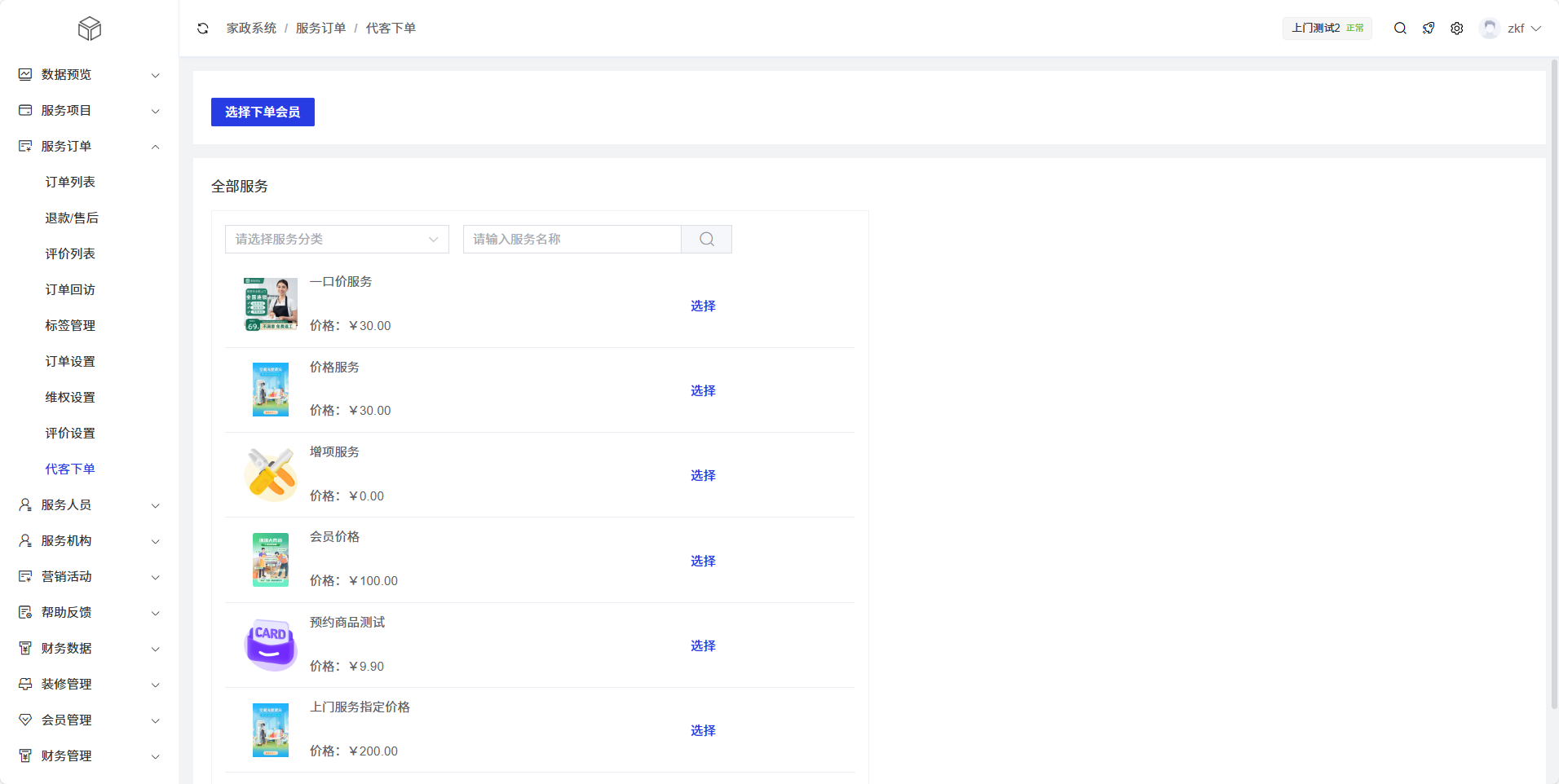The height and width of the screenshot is (784, 1559).
Task: Click the refresh icon beside the breadcrumb
Action: pos(203,29)
